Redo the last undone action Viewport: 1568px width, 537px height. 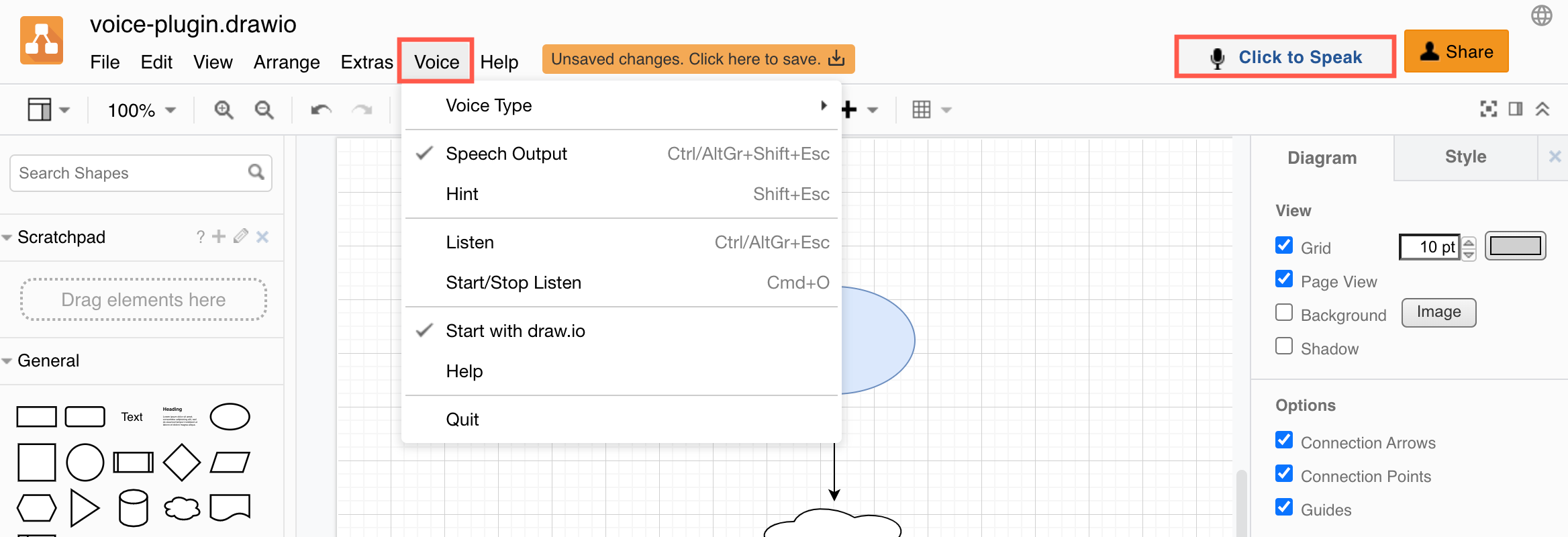(362, 109)
